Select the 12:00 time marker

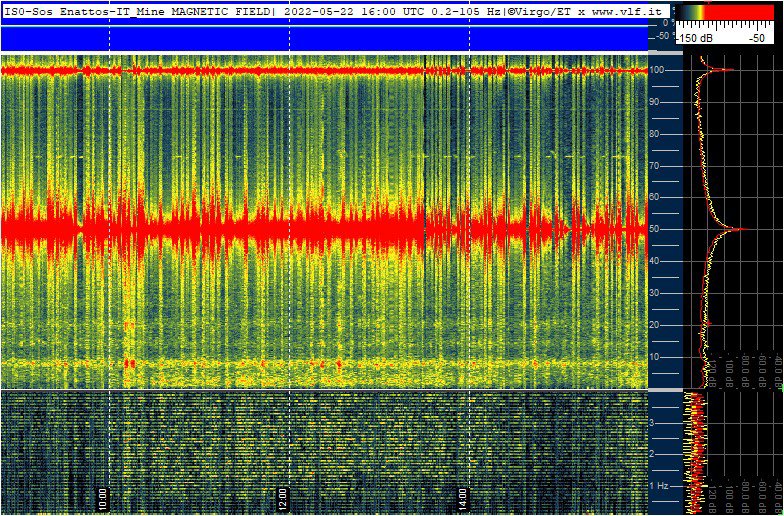coord(282,497)
